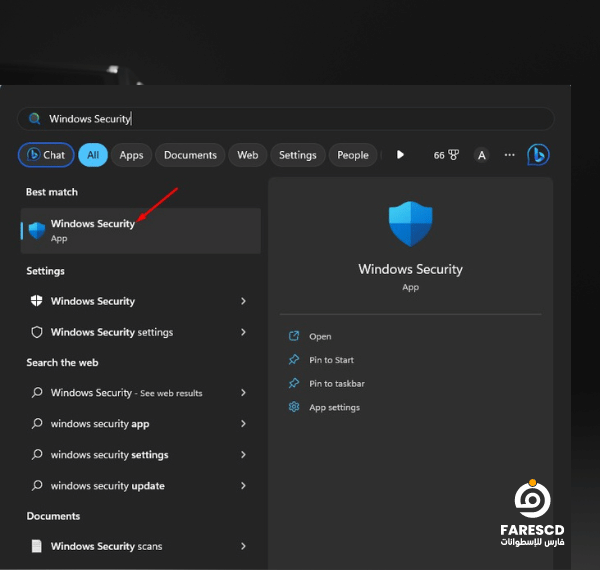Click the search icon beside windows security update
Image resolution: width=600 pixels, height=570 pixels.
click(x=37, y=485)
